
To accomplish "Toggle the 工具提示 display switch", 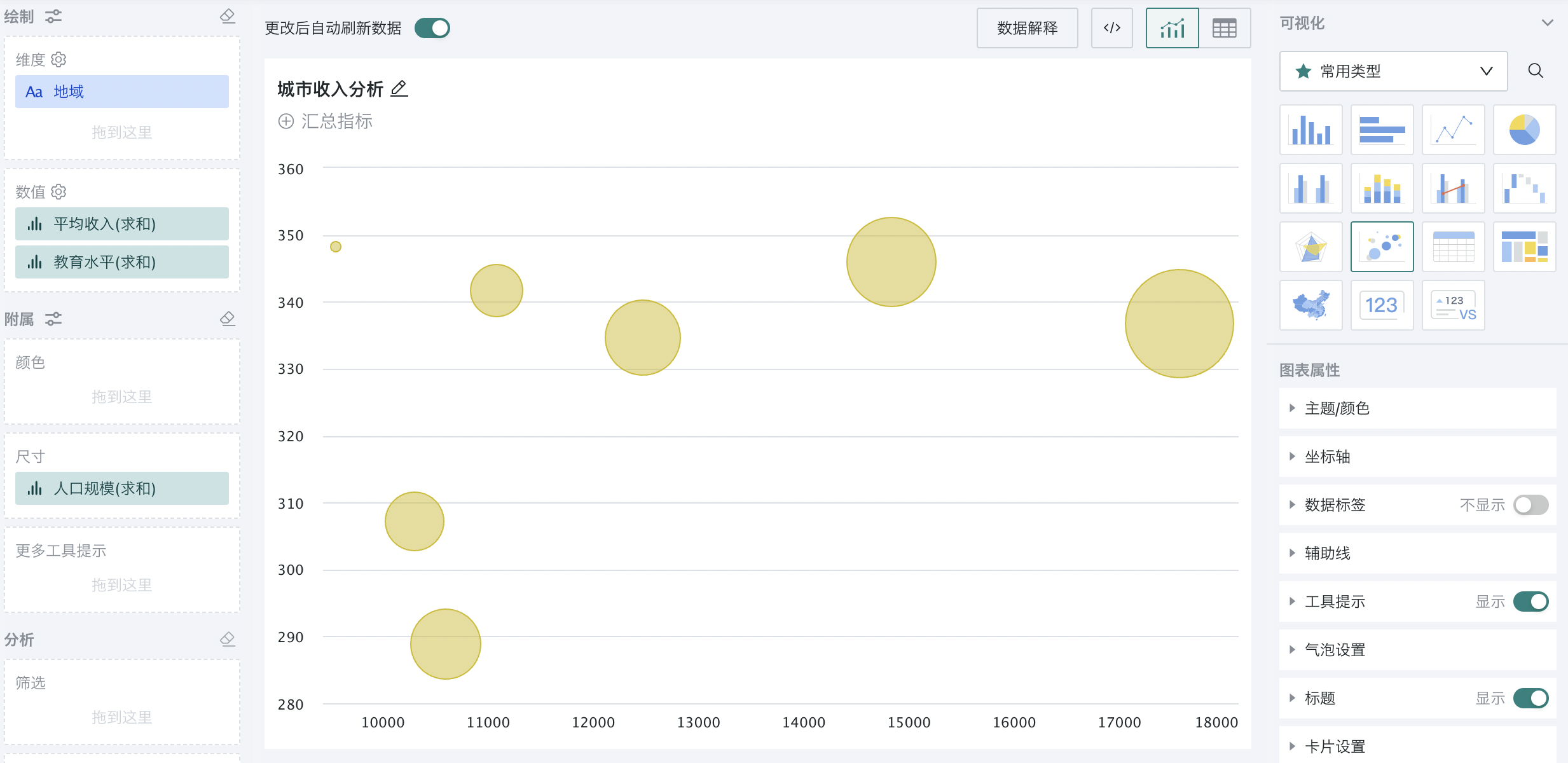I will tap(1530, 601).
